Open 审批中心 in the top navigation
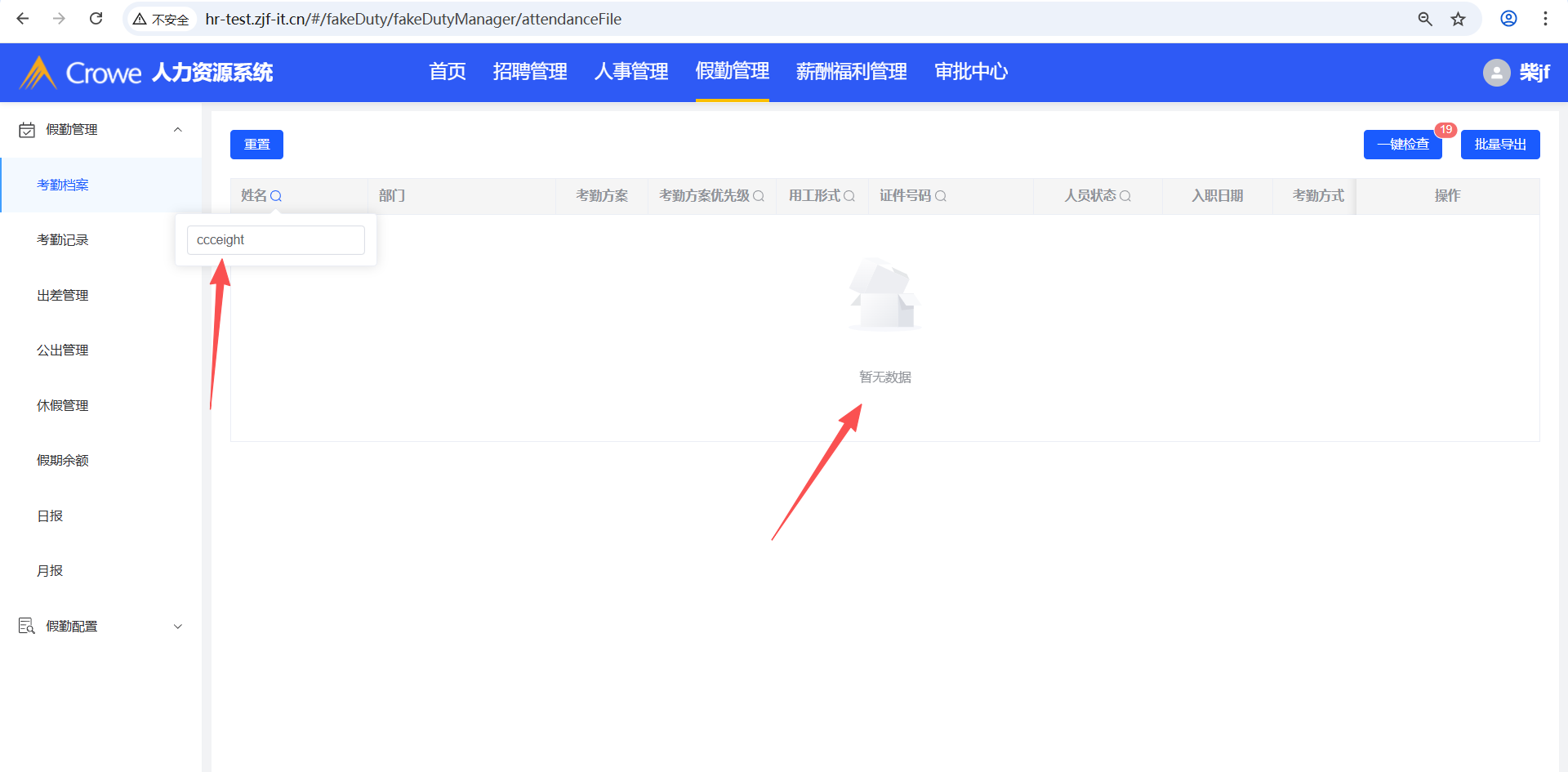Viewport: 1568px width, 772px height. (971, 72)
